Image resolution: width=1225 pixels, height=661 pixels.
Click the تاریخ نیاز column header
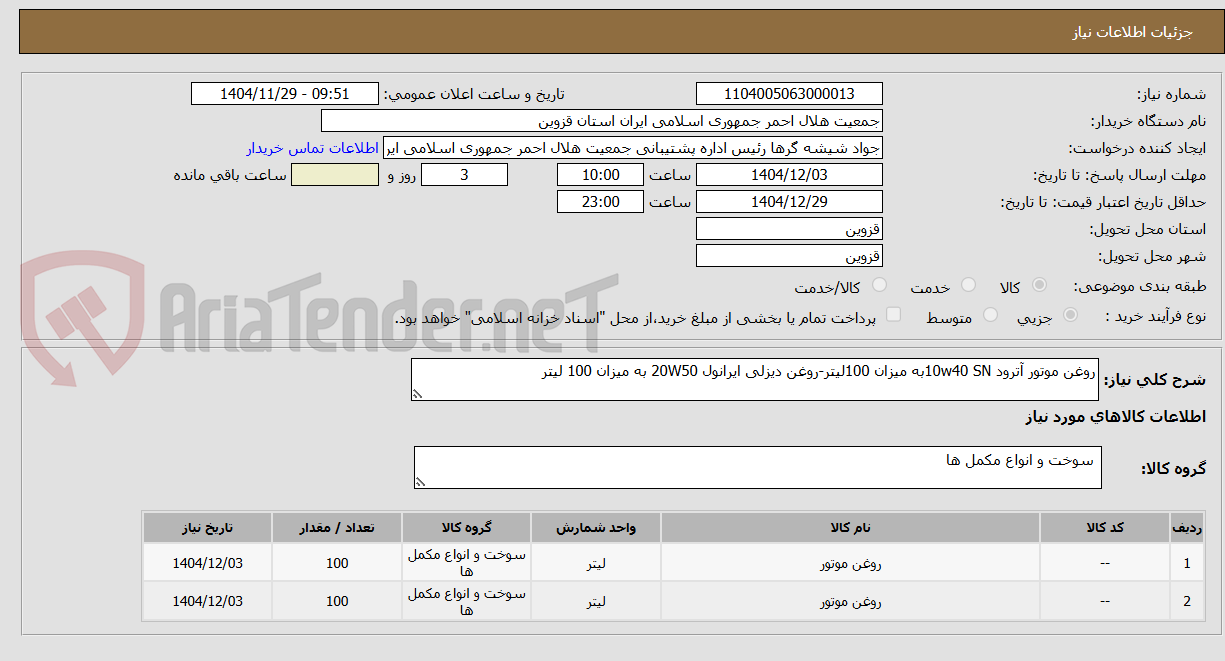[x=208, y=527]
